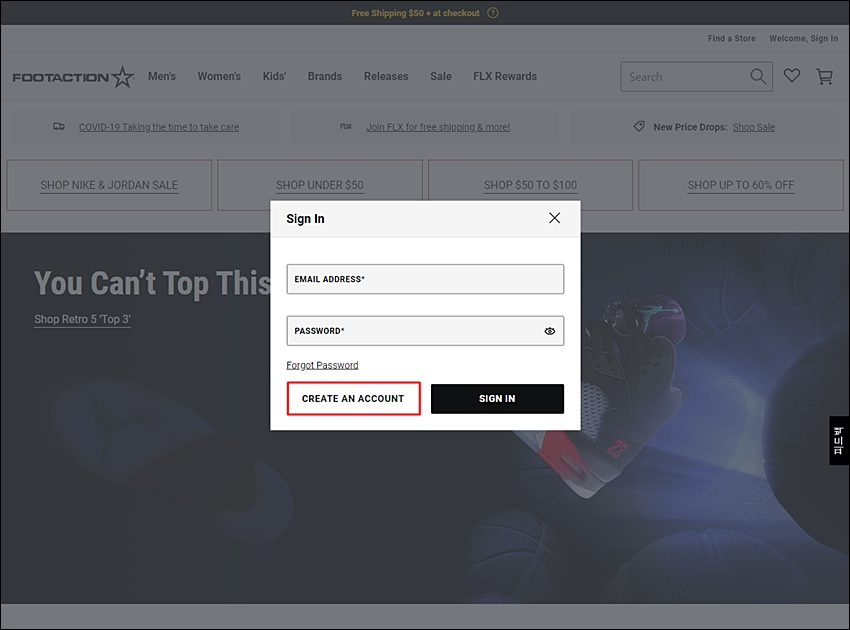Open the Women's menu
Viewport: 850px width, 630px height.
tap(219, 76)
